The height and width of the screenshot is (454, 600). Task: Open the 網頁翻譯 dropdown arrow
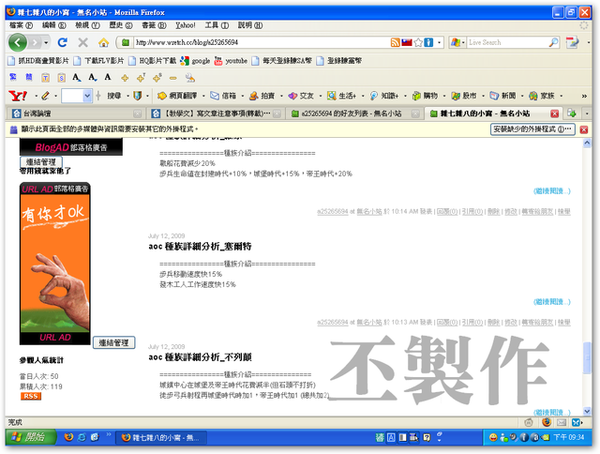coord(204,96)
